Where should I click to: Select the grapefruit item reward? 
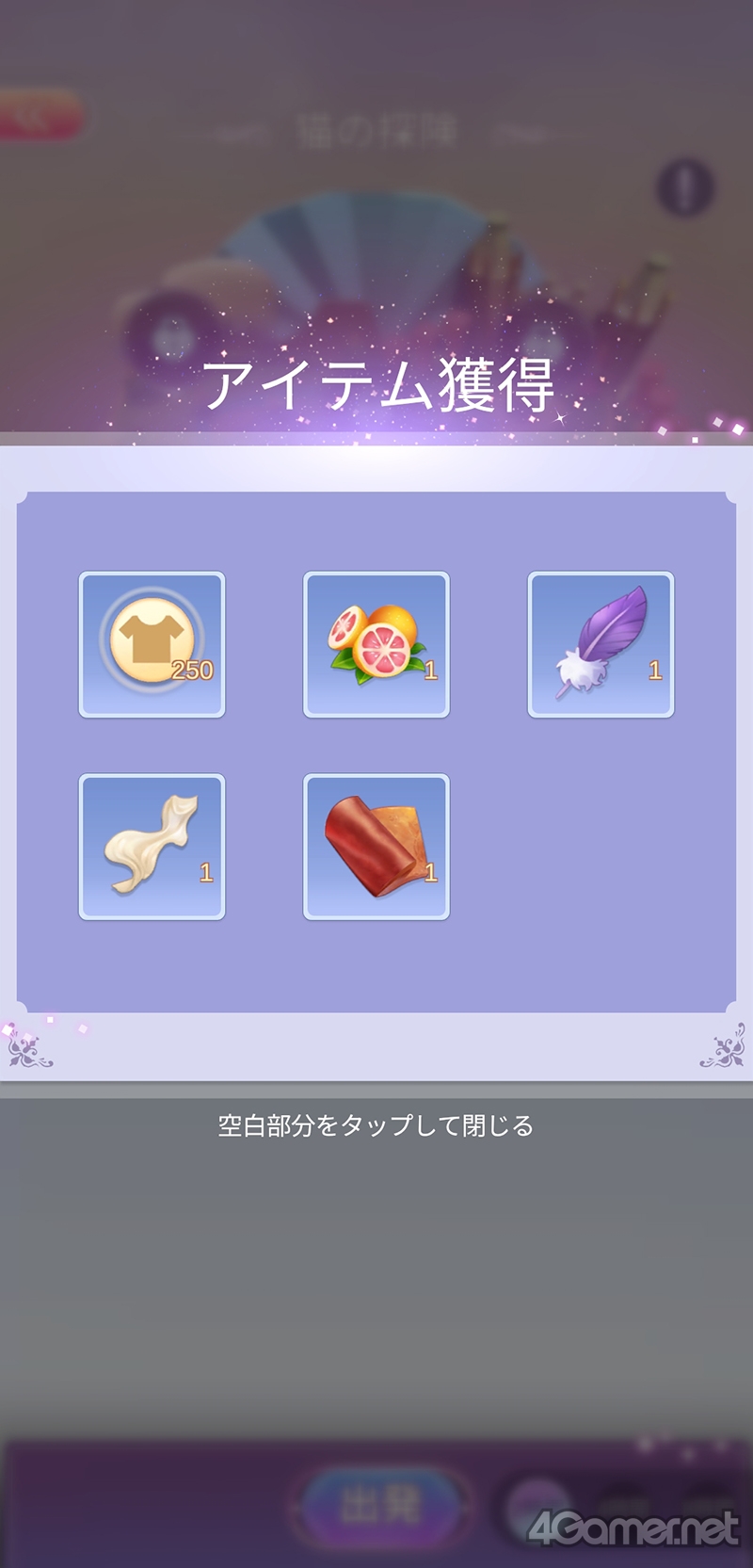[x=376, y=644]
